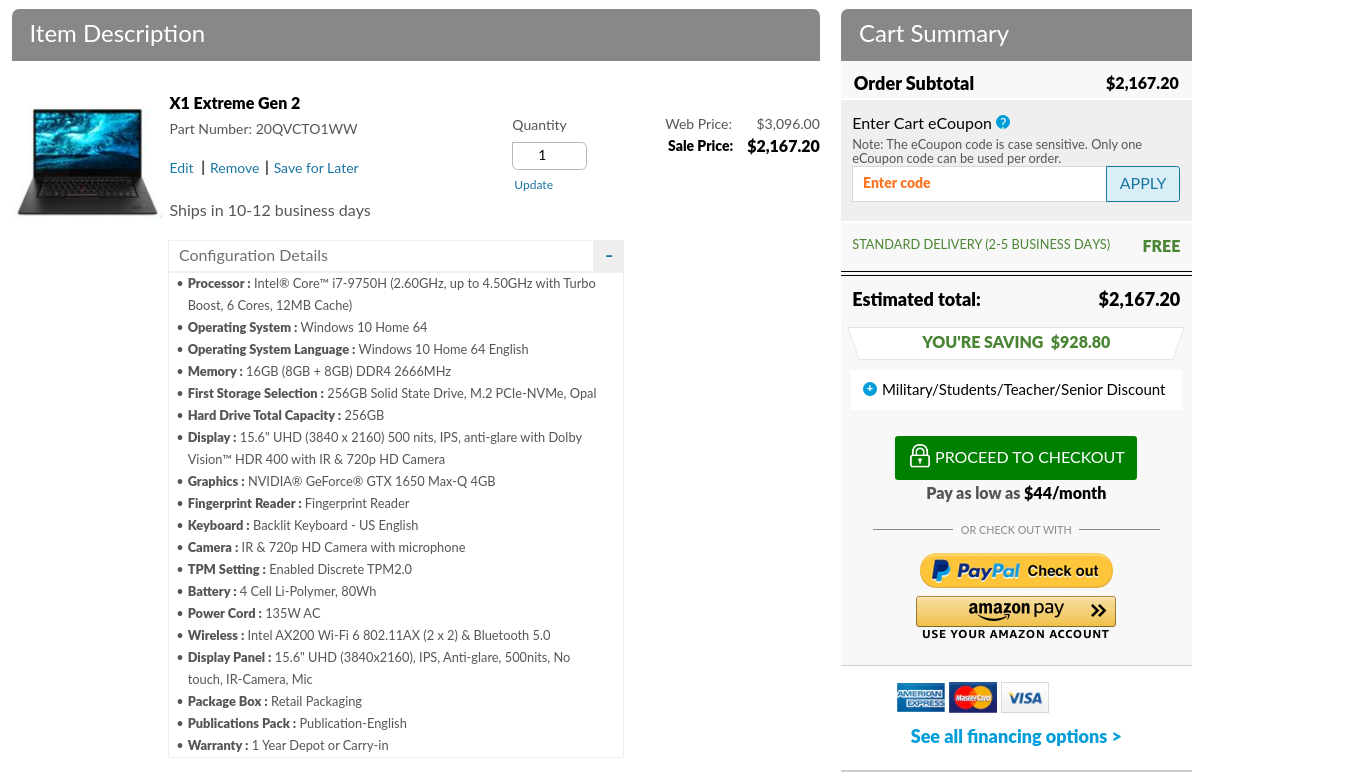Click the lock icon on the Proceed to Checkout button
1362x781 pixels.
click(919, 457)
